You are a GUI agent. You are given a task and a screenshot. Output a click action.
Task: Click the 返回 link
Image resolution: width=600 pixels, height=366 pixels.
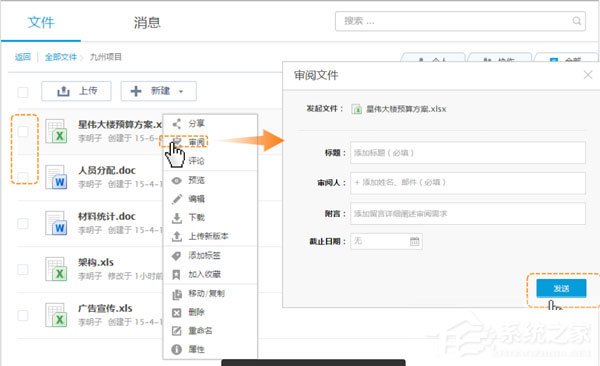(x=23, y=57)
